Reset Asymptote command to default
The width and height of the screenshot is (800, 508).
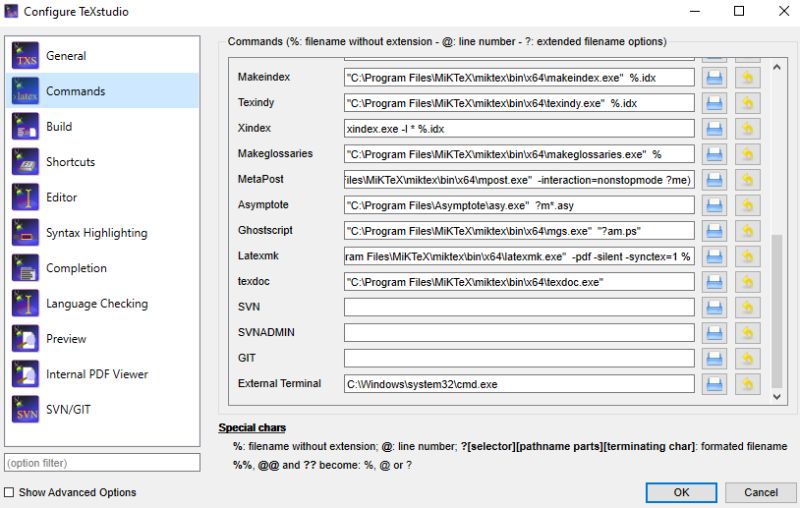click(x=747, y=205)
